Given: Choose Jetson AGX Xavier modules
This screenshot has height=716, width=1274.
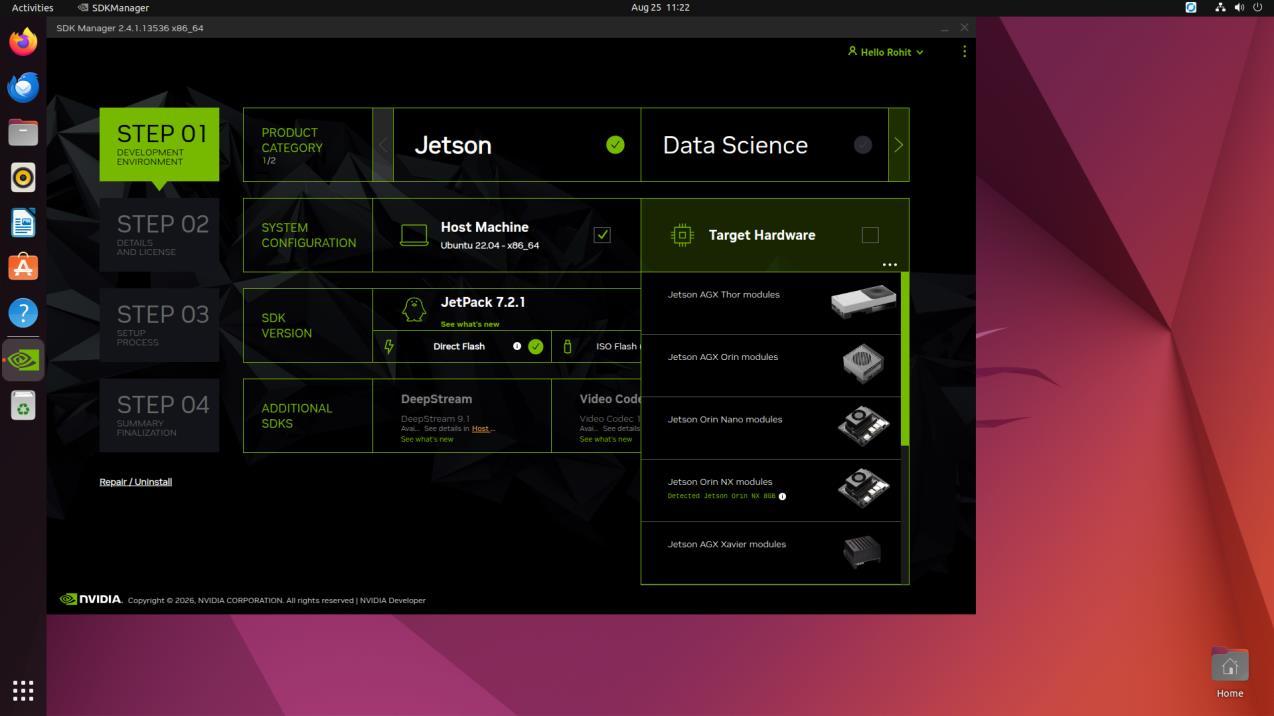Looking at the screenshot, I should click(771, 552).
